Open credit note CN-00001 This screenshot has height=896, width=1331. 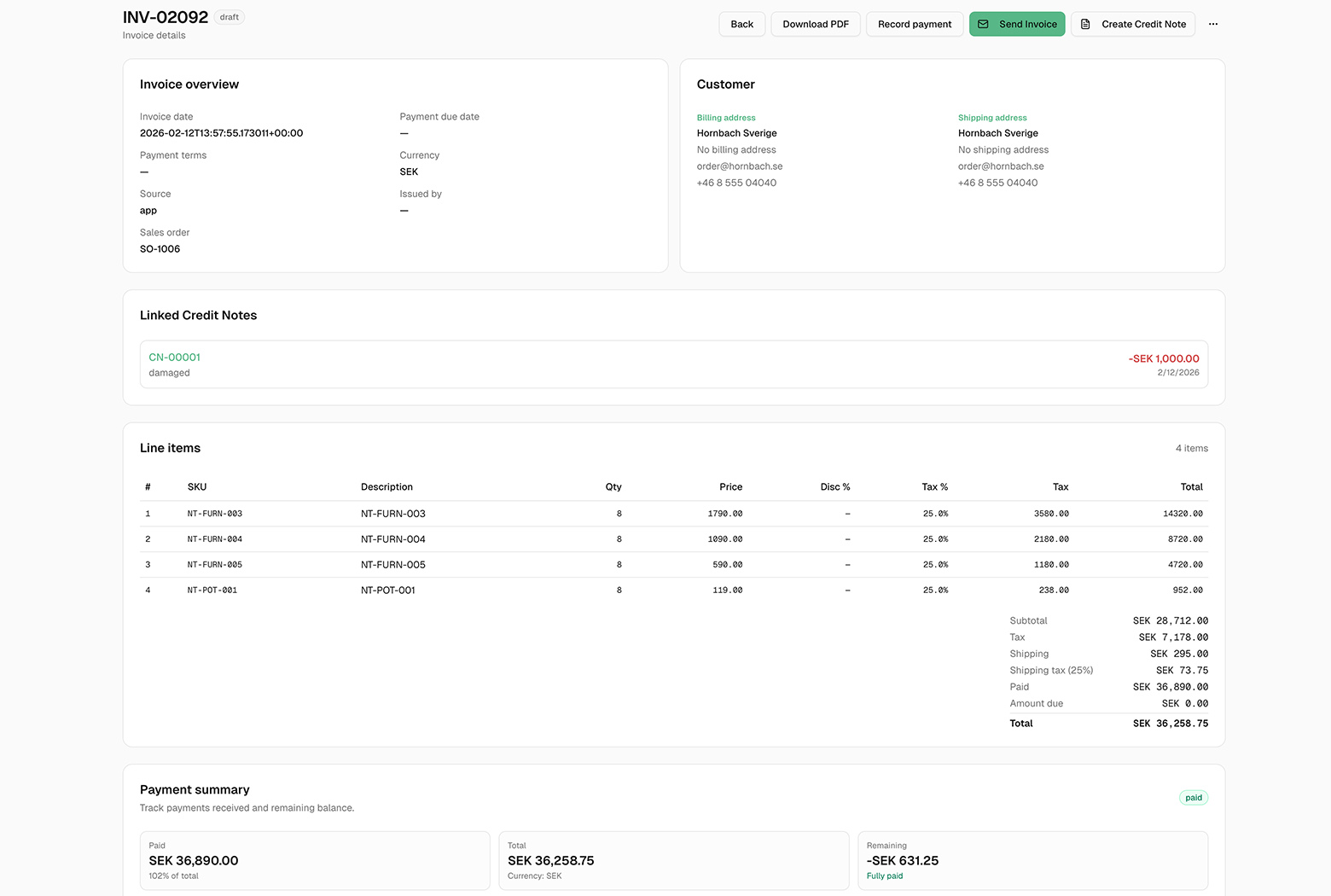(174, 357)
